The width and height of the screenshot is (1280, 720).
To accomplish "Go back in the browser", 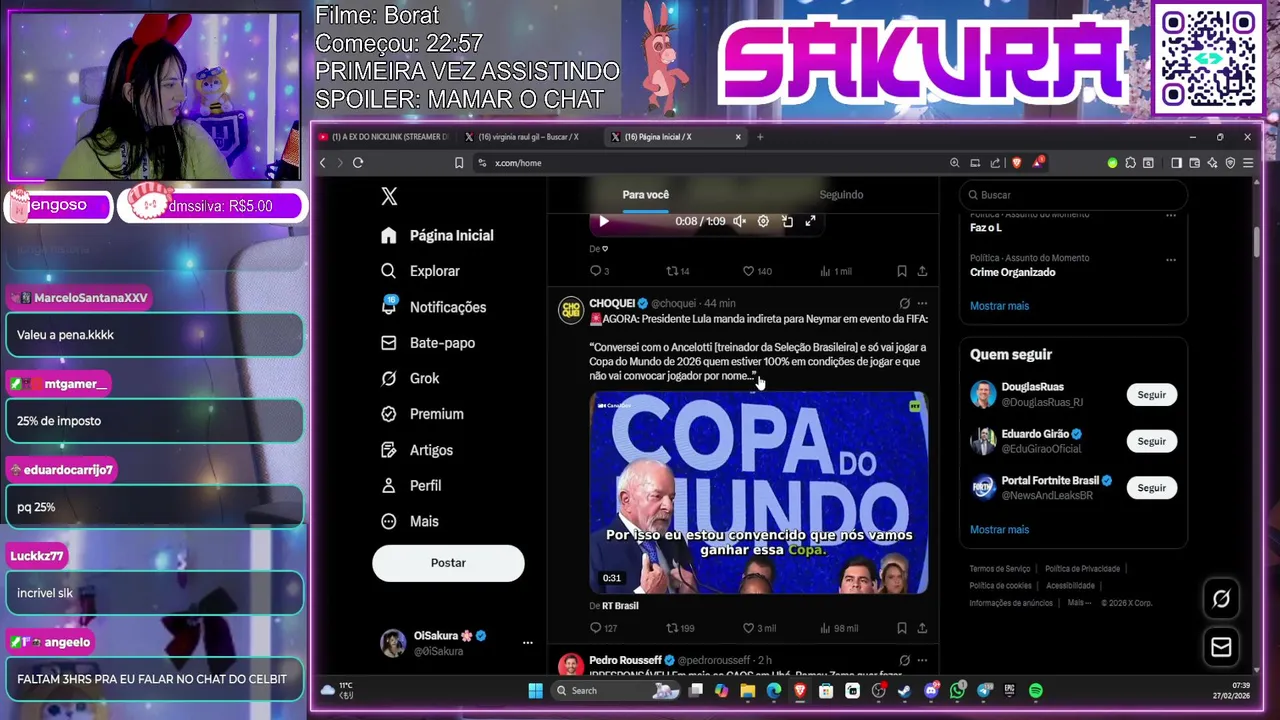I will [322, 163].
